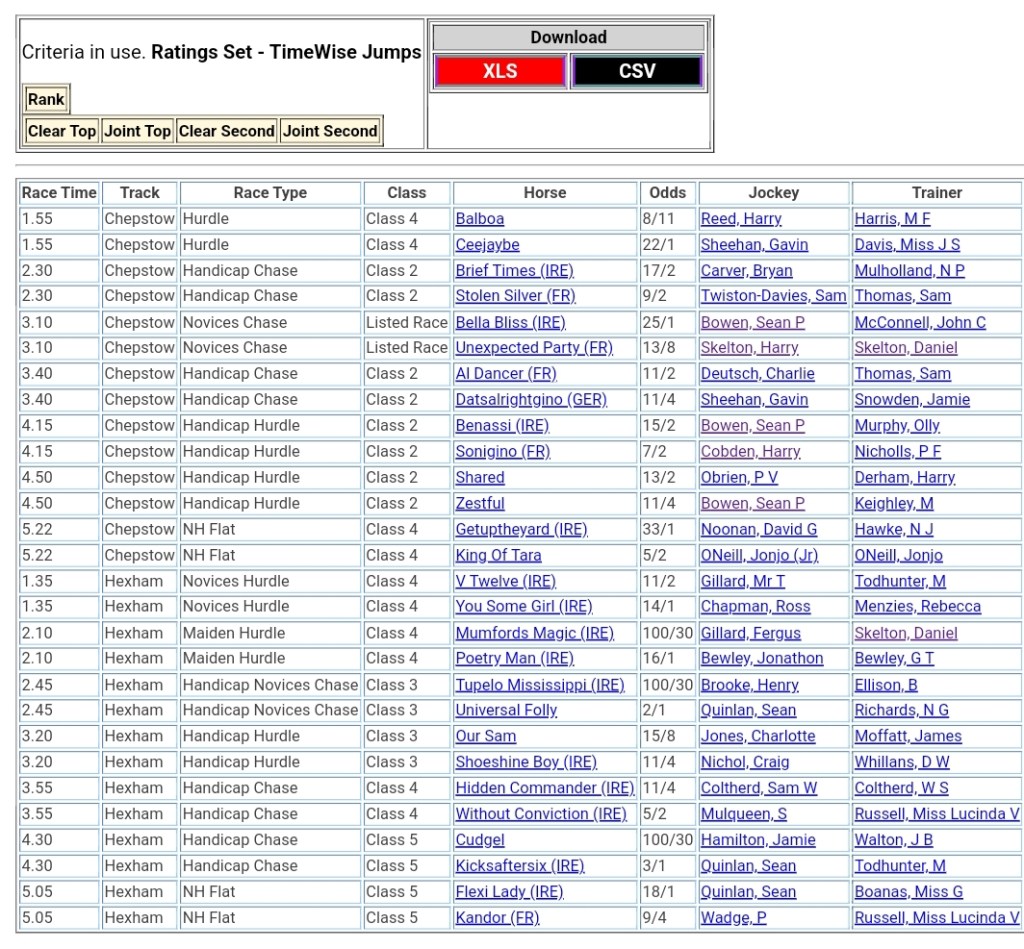The height and width of the screenshot is (949, 1024).
Task: Filter by Joint Top rated
Action: click(137, 131)
